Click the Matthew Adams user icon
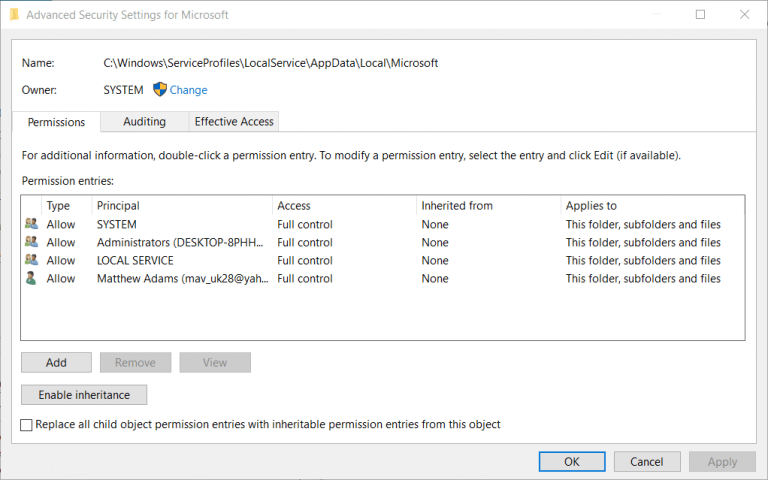The image size is (768, 480). click(31, 278)
